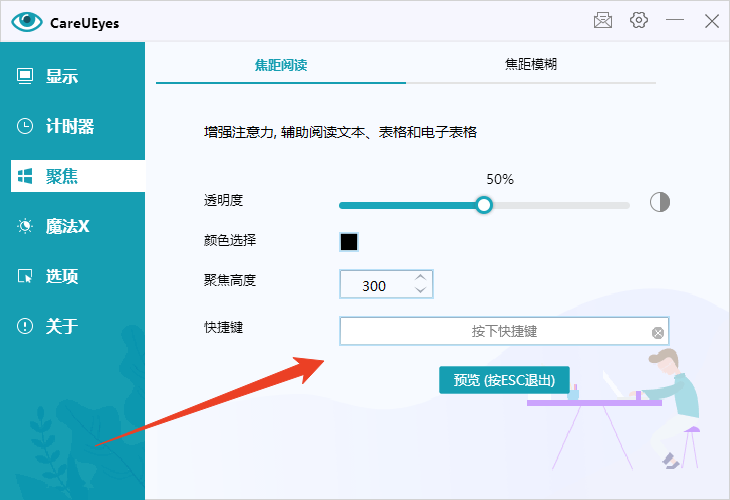Open the 聚焦 sidebar section
Image resolution: width=730 pixels, height=500 pixels.
(x=62, y=176)
